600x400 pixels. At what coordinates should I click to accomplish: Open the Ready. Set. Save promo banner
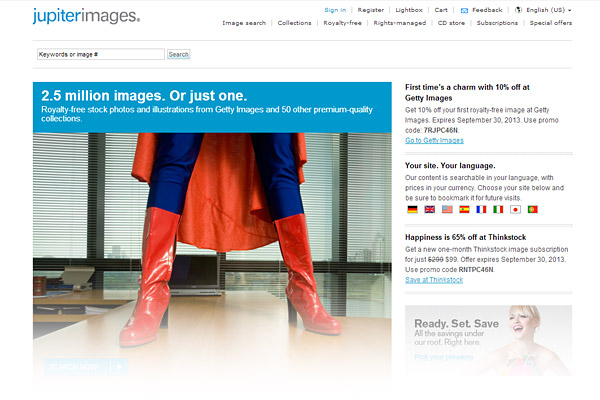pyautogui.click(x=488, y=340)
